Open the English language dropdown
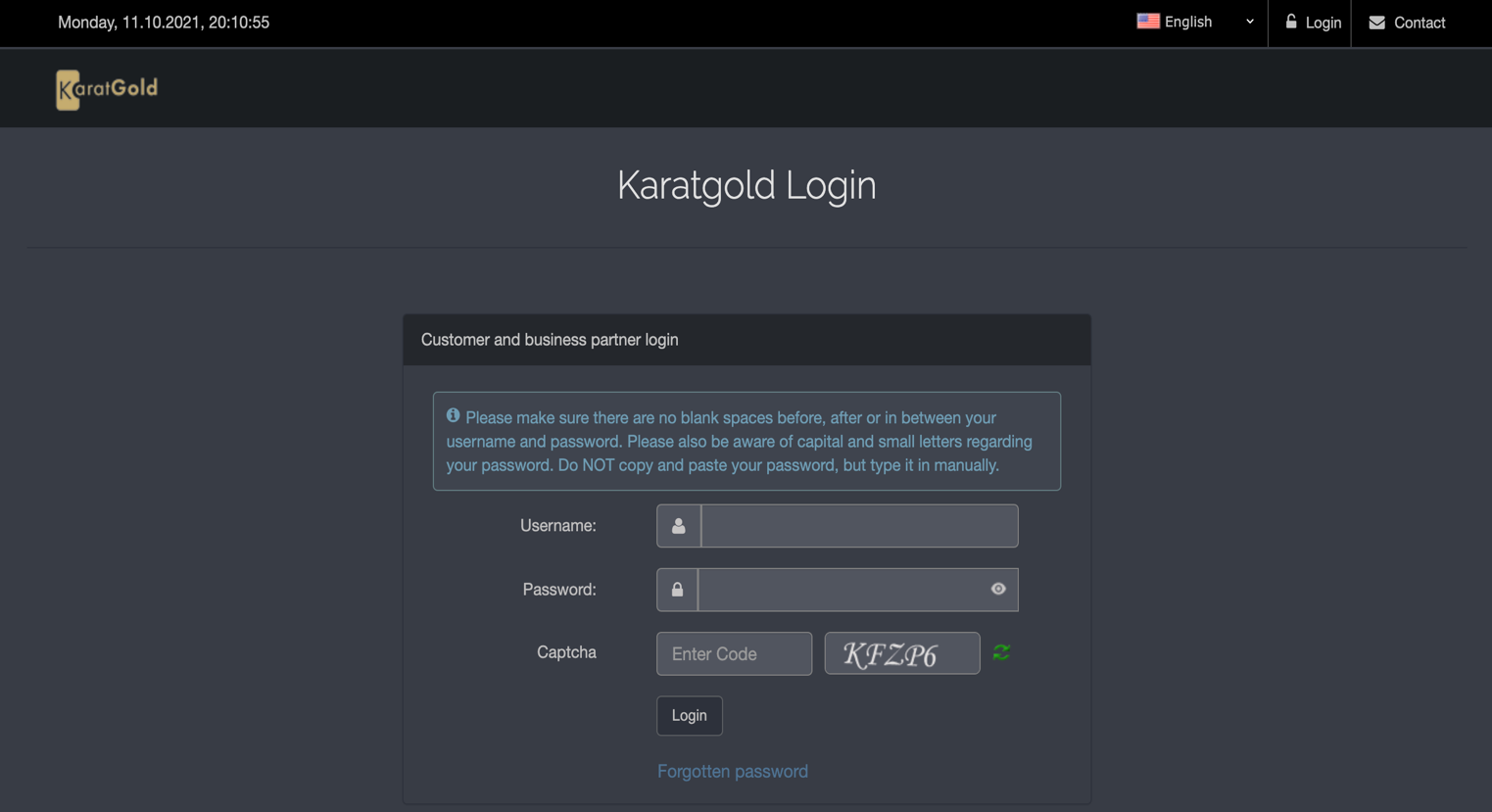The height and width of the screenshot is (812, 1492). pyautogui.click(x=1195, y=22)
